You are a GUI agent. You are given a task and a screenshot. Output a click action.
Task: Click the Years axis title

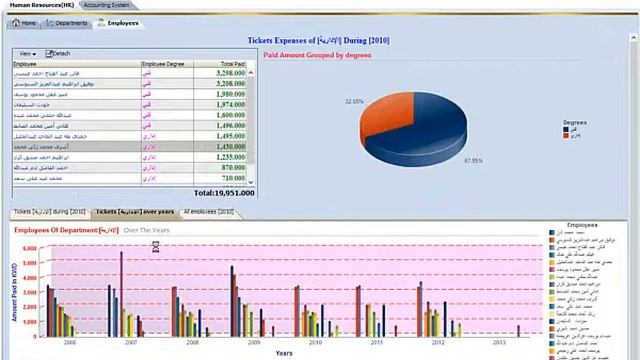click(x=284, y=353)
